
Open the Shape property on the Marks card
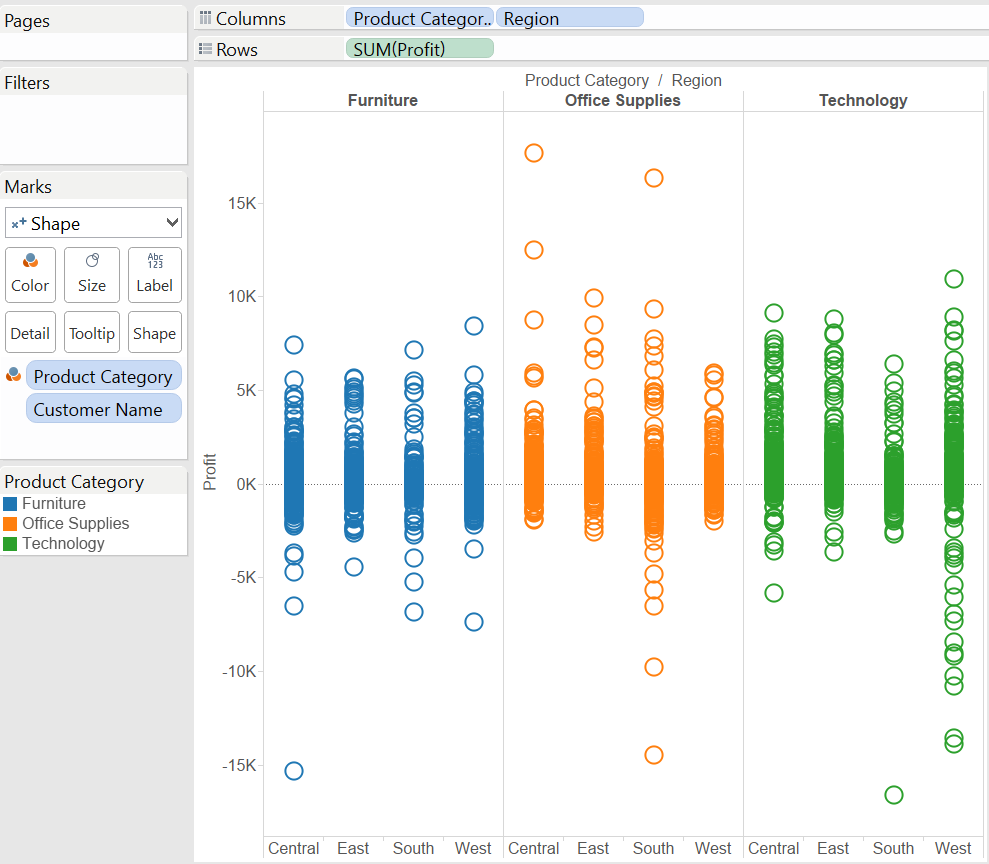(154, 331)
